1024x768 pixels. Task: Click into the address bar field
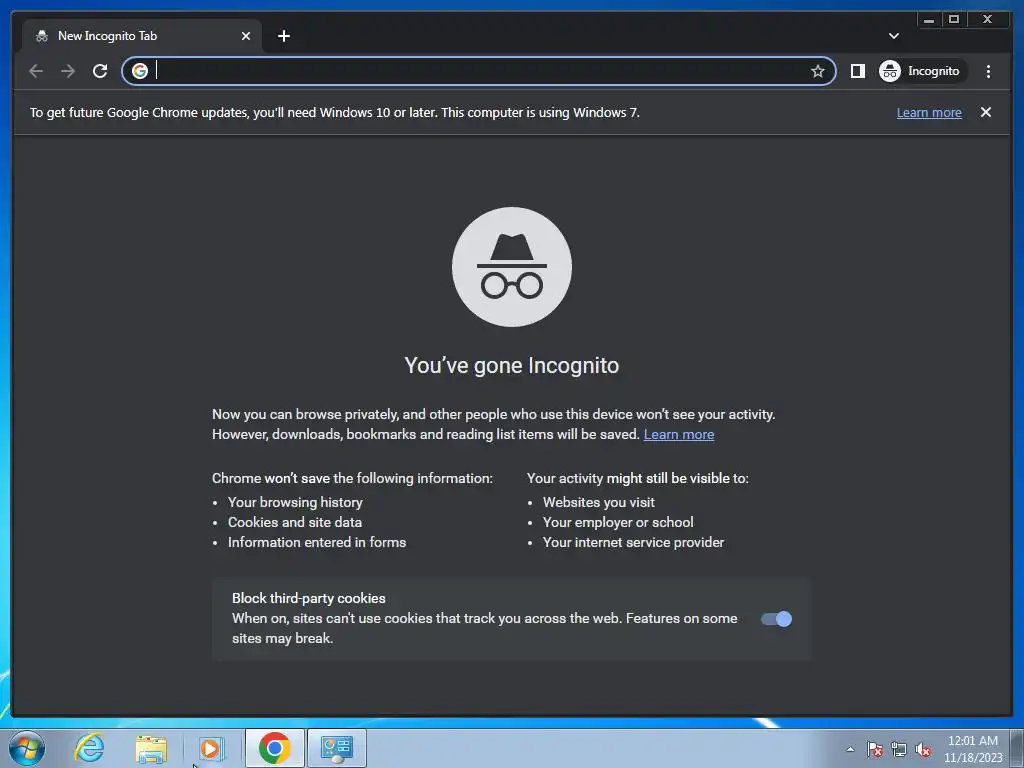[x=480, y=71]
